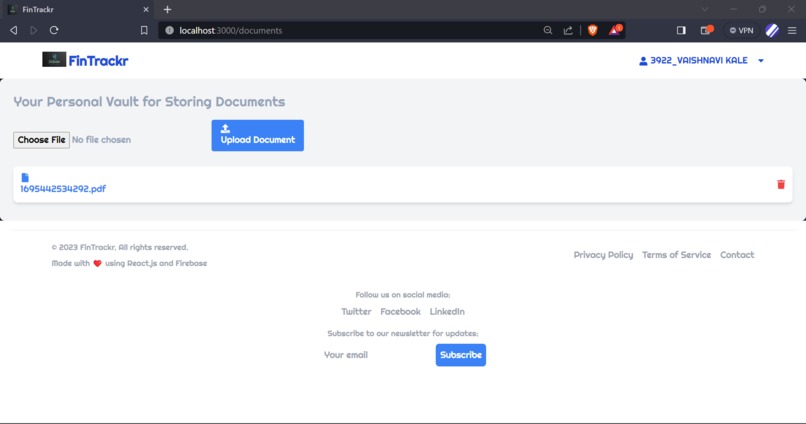
Task: Click the Brave Rewards triangle icon
Action: coord(615,30)
